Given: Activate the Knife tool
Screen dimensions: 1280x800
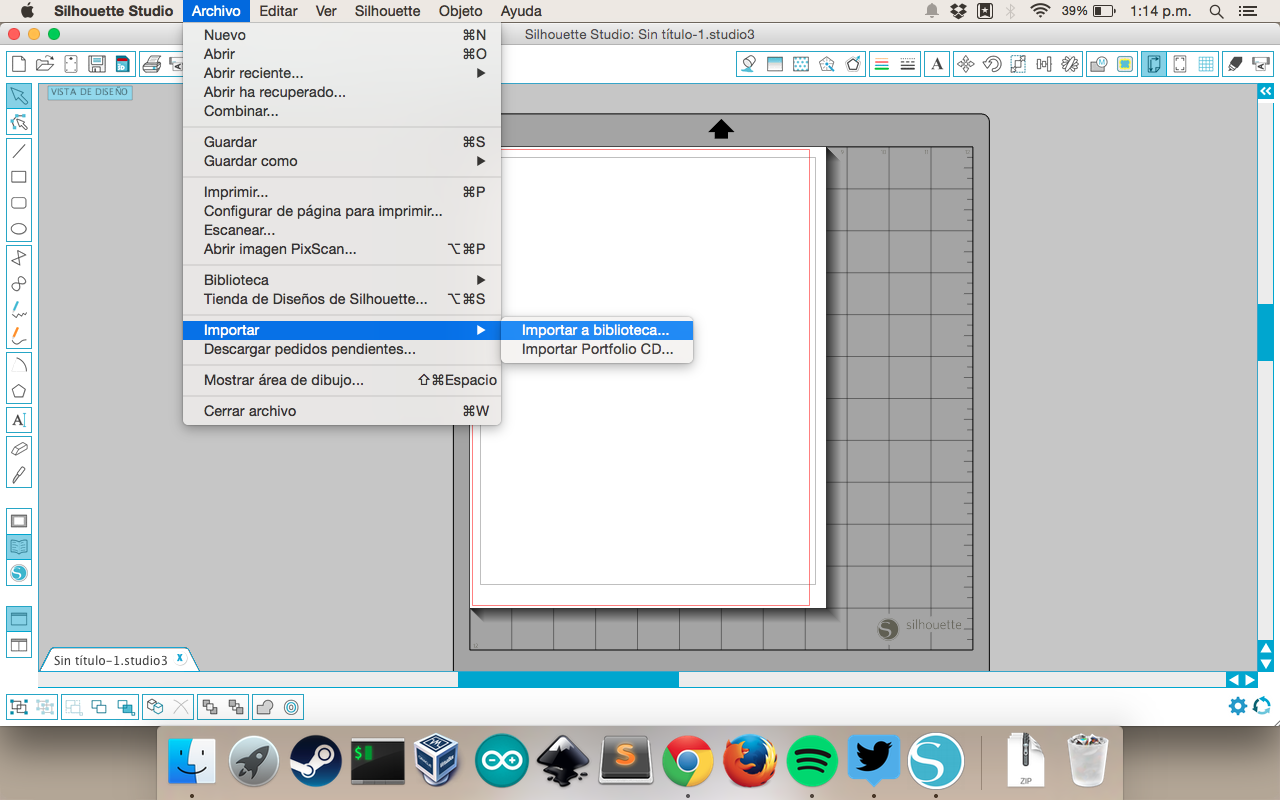Looking at the screenshot, I should (18, 475).
